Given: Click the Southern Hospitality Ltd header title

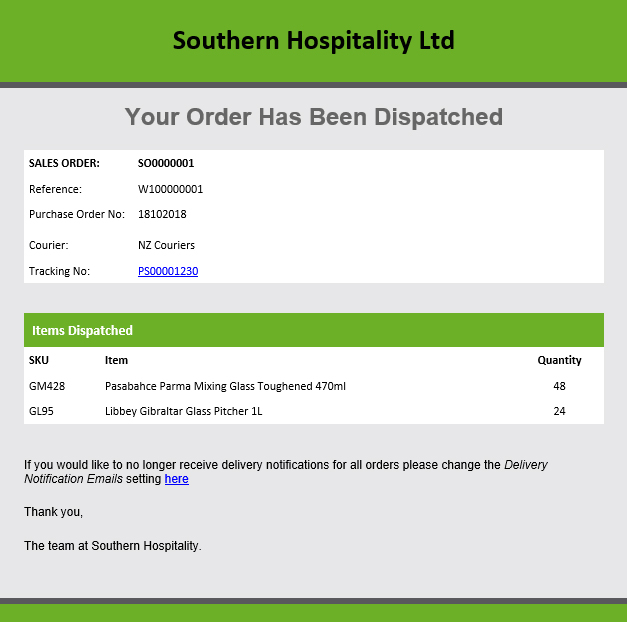Looking at the screenshot, I should tap(314, 40).
